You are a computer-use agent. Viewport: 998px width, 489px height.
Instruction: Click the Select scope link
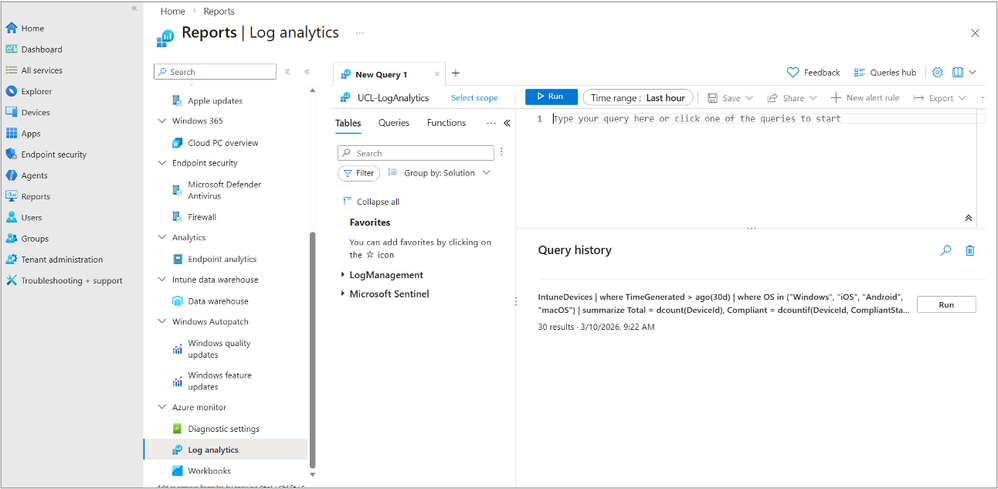pyautogui.click(x=474, y=98)
